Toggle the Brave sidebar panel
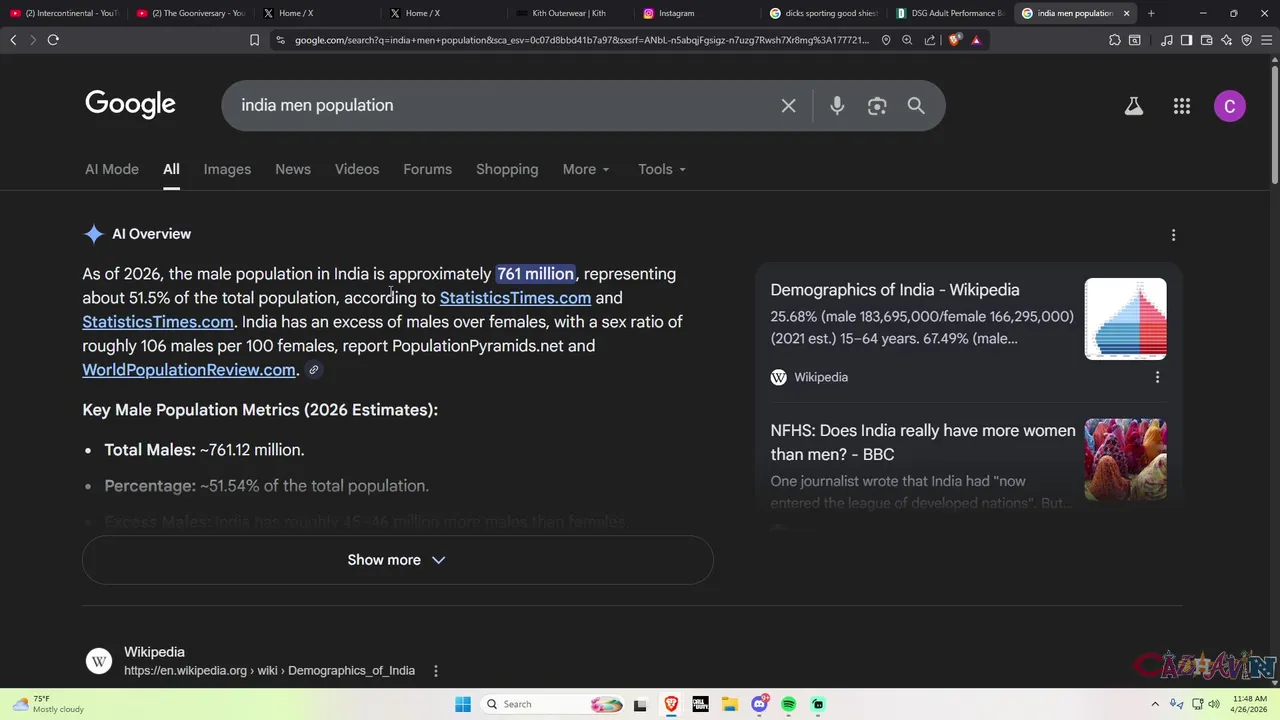This screenshot has height=720, width=1280. pos(1186,40)
